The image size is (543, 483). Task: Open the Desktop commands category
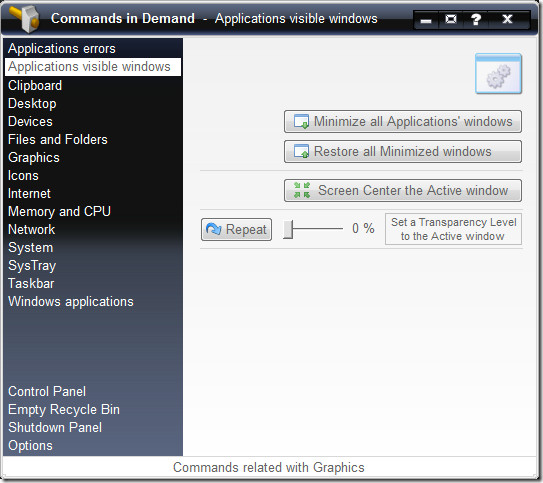pyautogui.click(x=32, y=104)
